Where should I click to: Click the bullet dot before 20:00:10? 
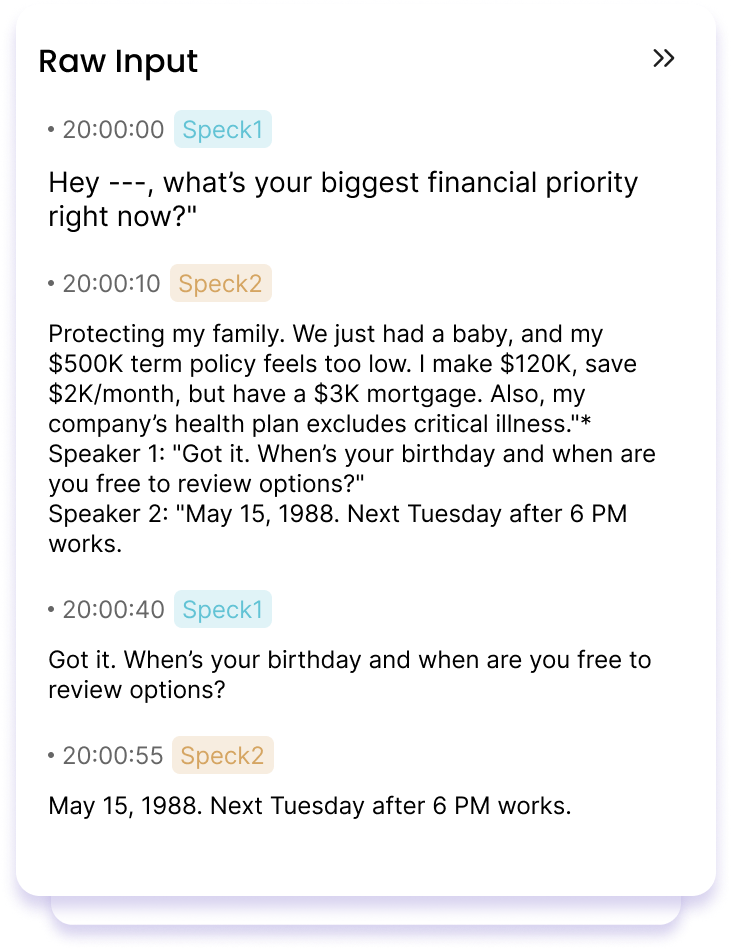coord(51,284)
